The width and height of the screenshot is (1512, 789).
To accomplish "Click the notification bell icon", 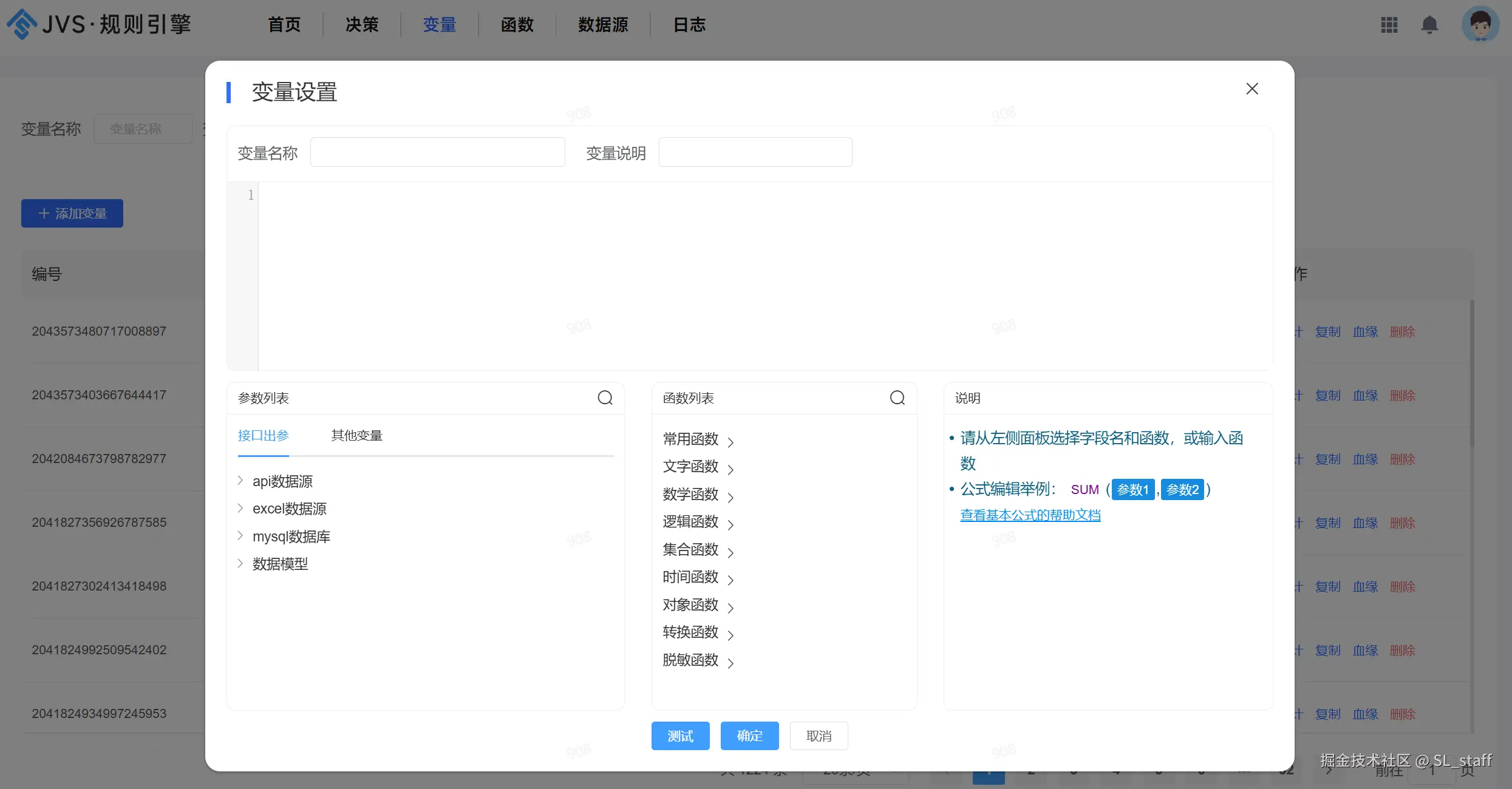I will point(1429,25).
